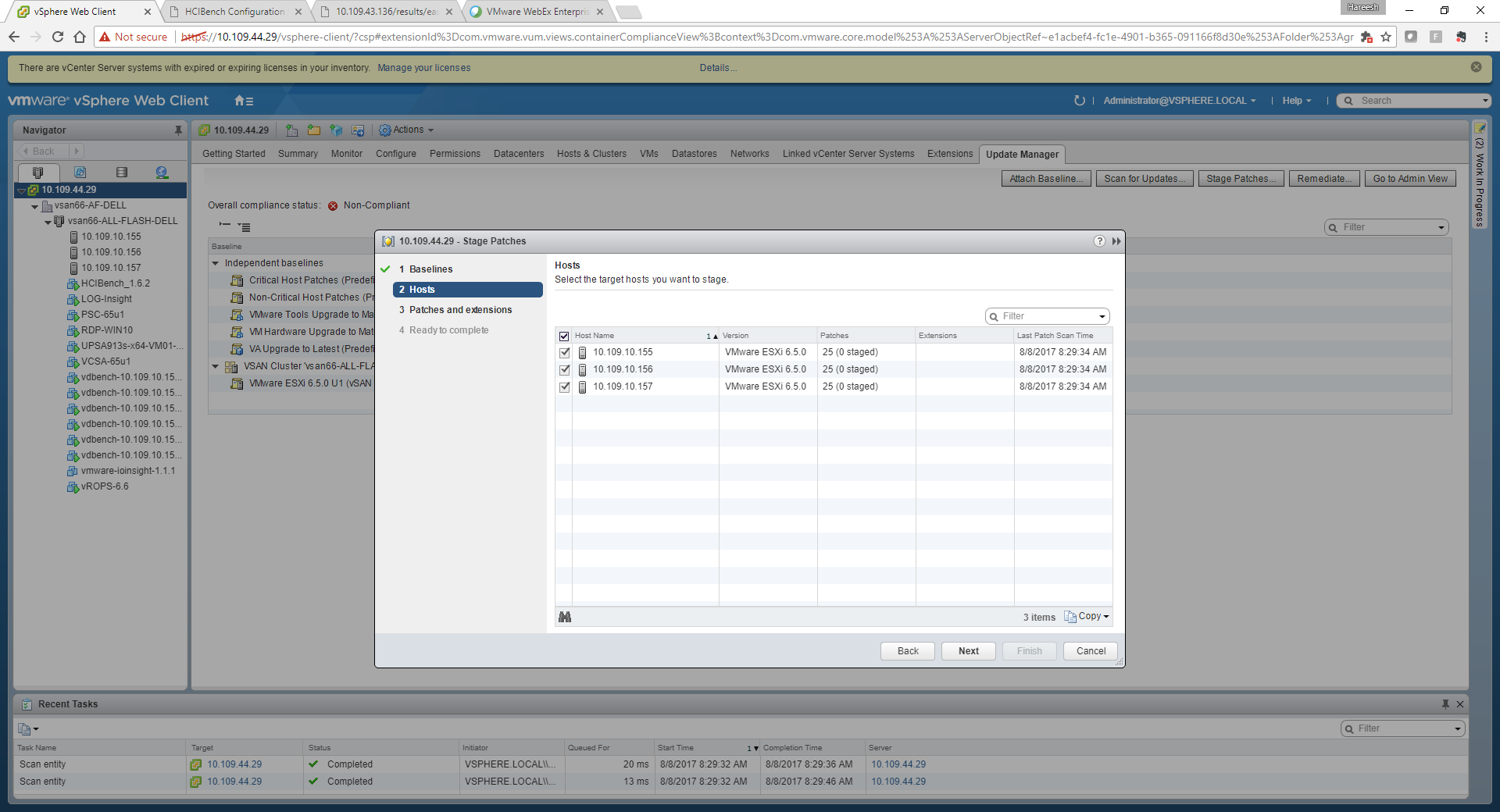Uncheck host 10.109.10.156 checkbox
The height and width of the screenshot is (812, 1500).
565,370
